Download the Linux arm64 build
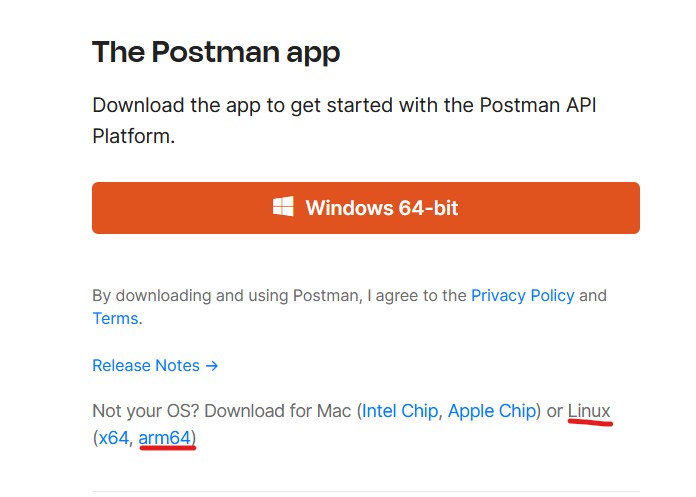The image size is (696, 497). pos(164,438)
